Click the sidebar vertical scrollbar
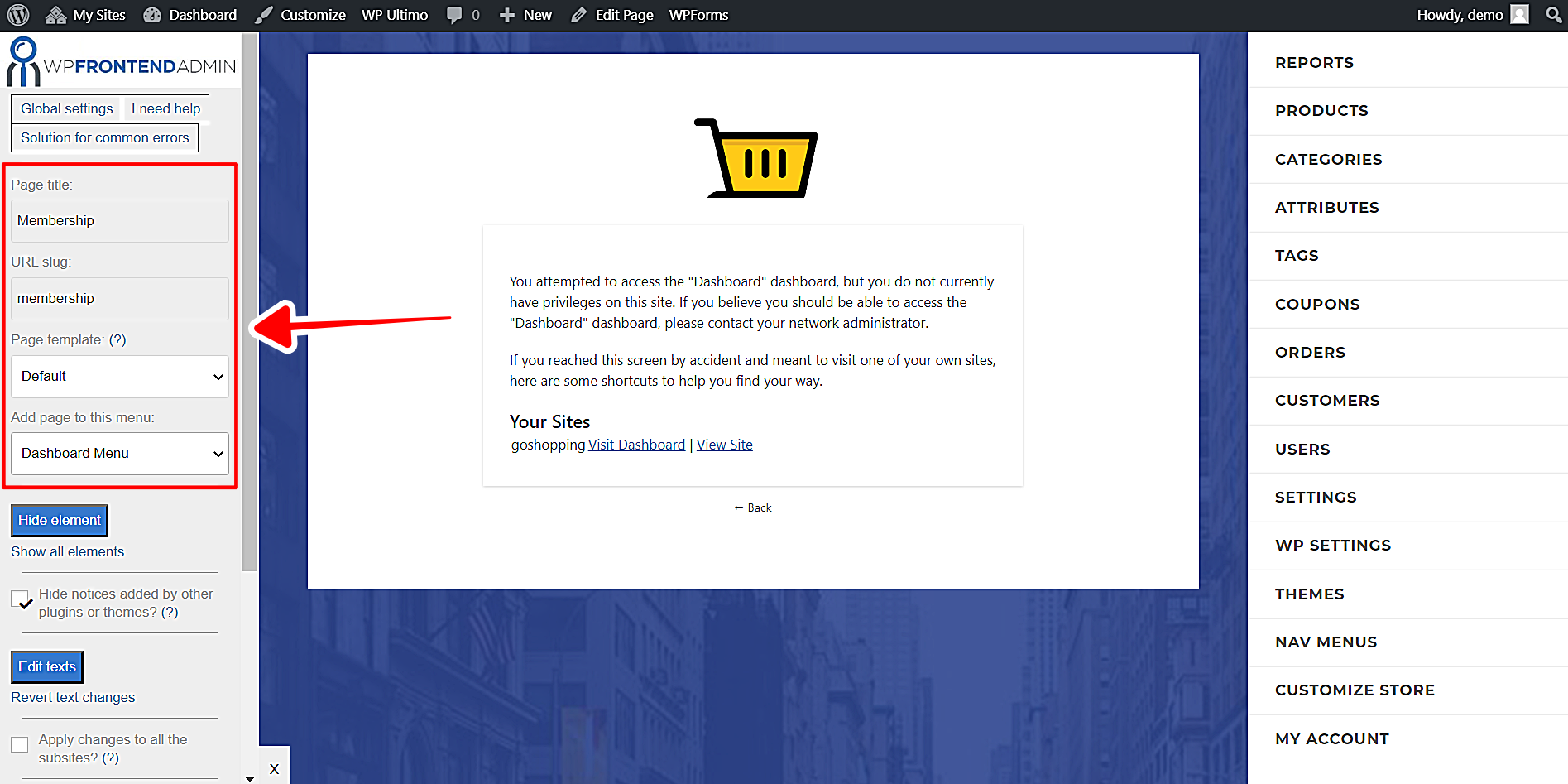This screenshot has height=784, width=1568. (250, 302)
